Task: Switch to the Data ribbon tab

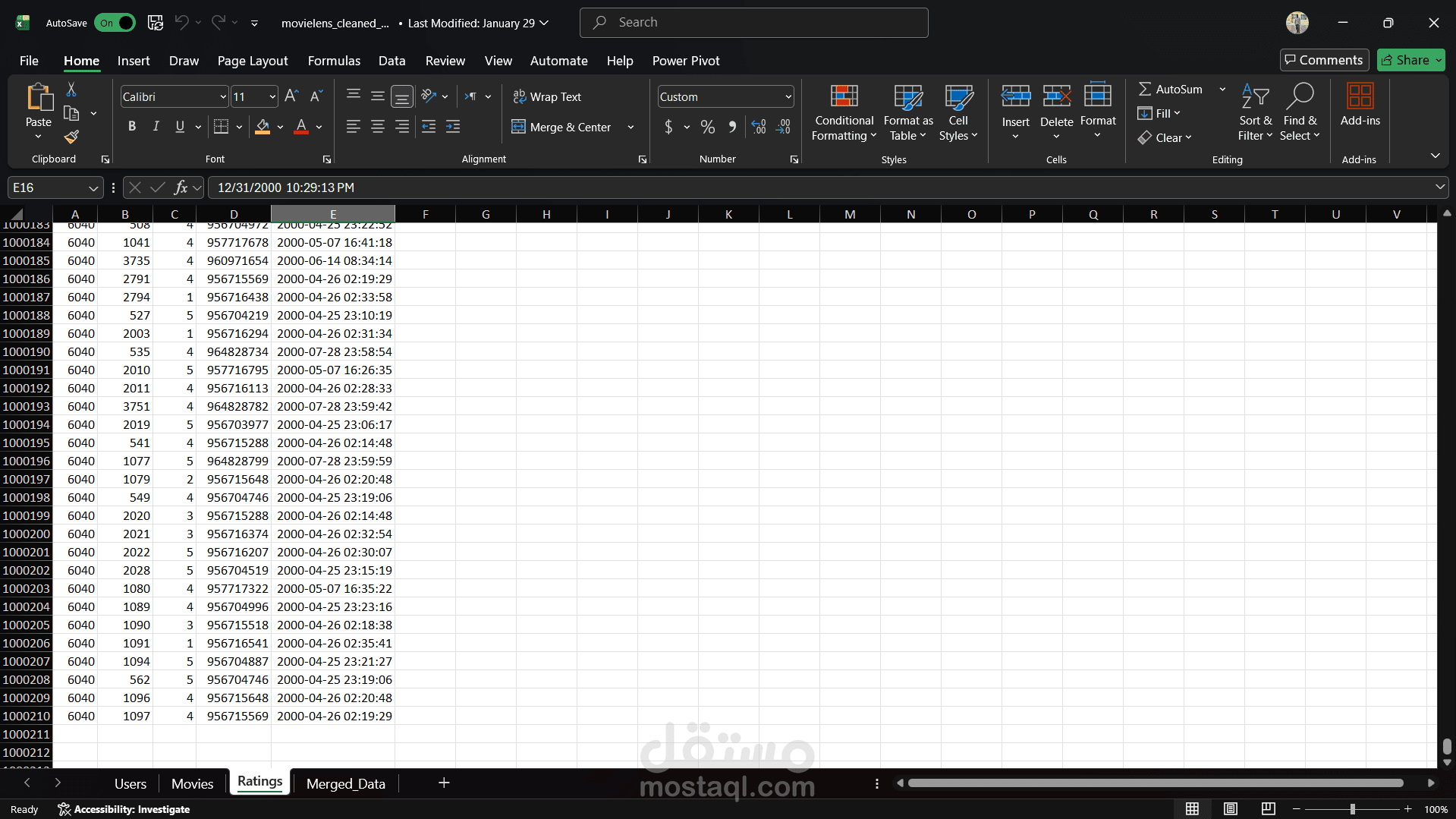Action: click(392, 61)
